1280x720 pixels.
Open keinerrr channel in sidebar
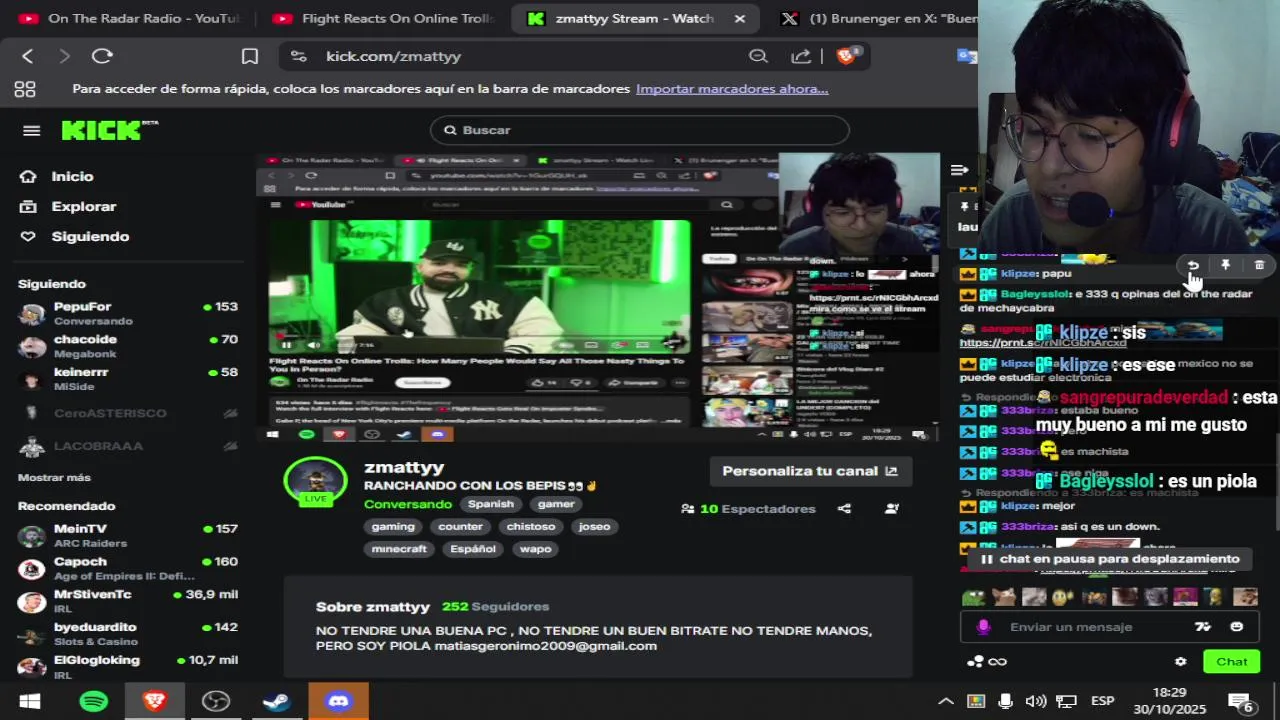(128, 378)
